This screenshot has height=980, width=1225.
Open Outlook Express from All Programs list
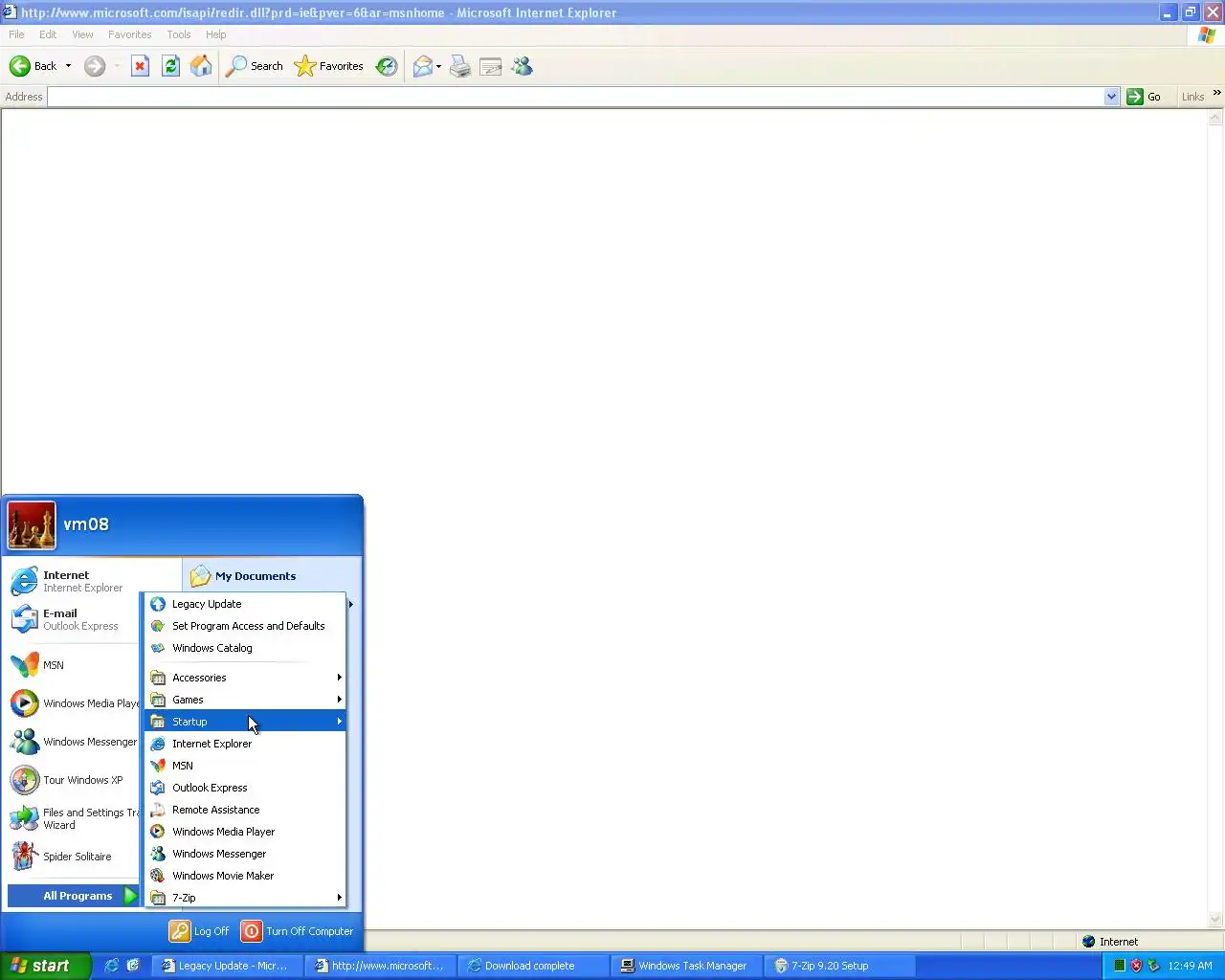[x=245, y=788]
